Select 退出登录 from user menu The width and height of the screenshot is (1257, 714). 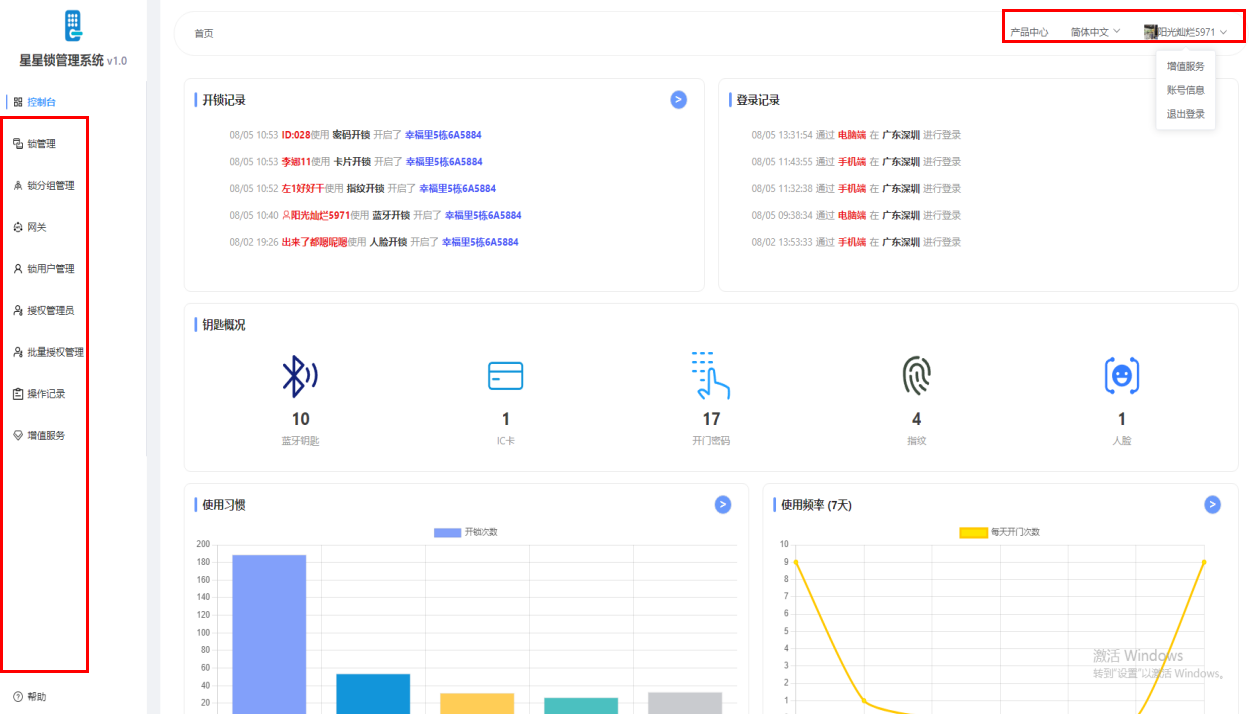(x=1185, y=114)
